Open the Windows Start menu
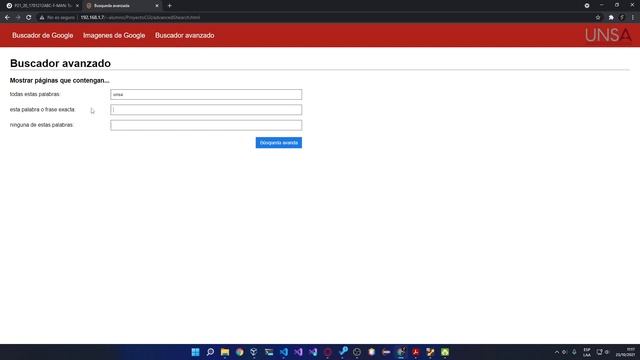Screen dimensions: 640x360 [196, 352]
